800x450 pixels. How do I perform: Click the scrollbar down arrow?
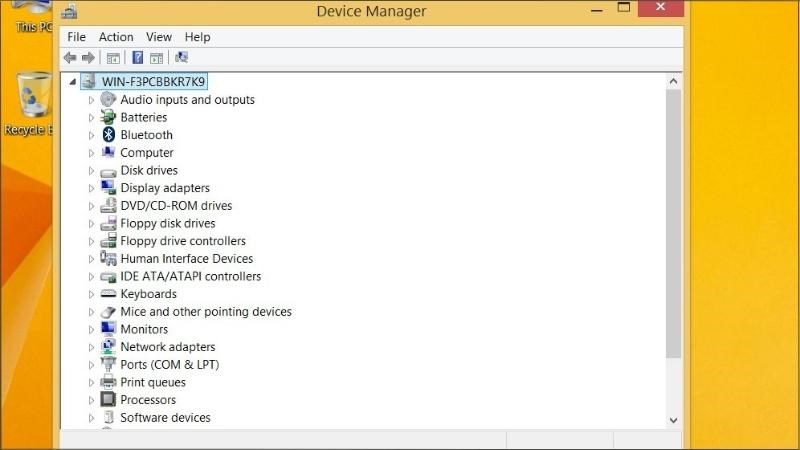point(673,420)
